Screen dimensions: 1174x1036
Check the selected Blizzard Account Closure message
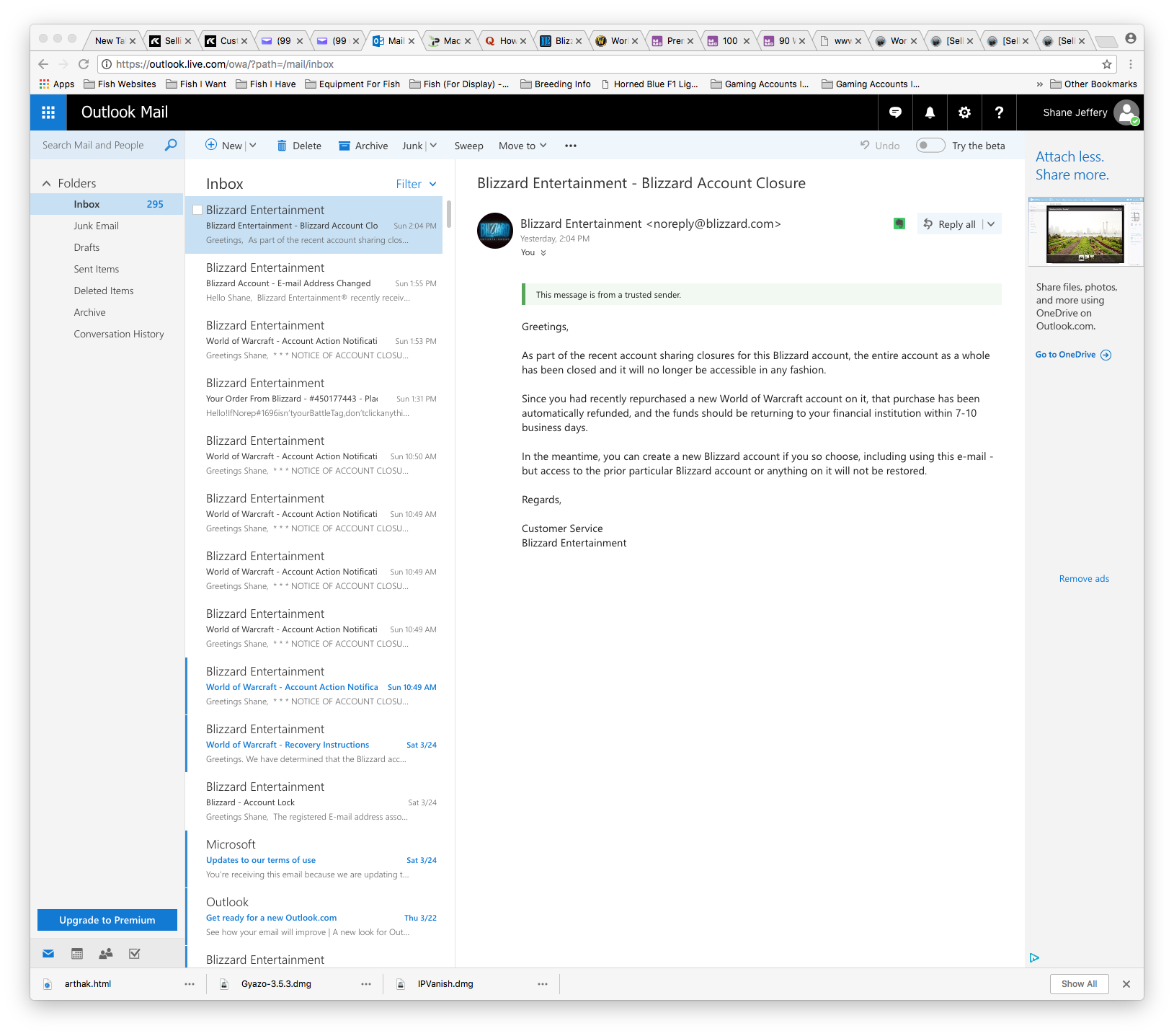tap(197, 210)
